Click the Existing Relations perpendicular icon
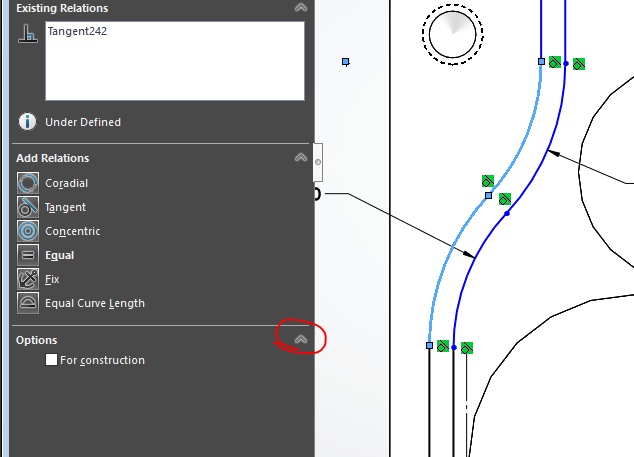 [27, 34]
